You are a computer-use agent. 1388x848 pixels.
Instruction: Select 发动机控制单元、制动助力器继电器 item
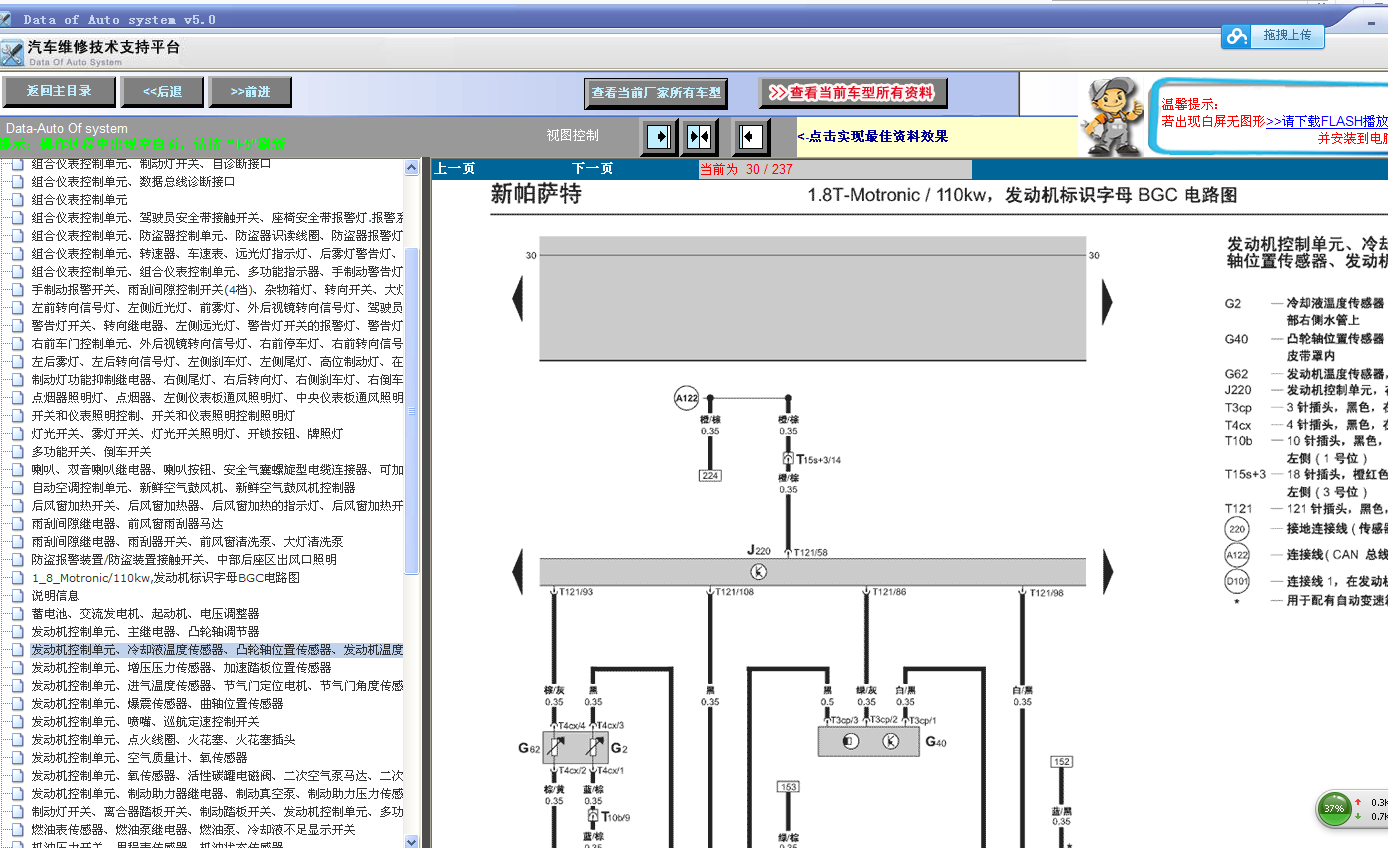tap(217, 794)
